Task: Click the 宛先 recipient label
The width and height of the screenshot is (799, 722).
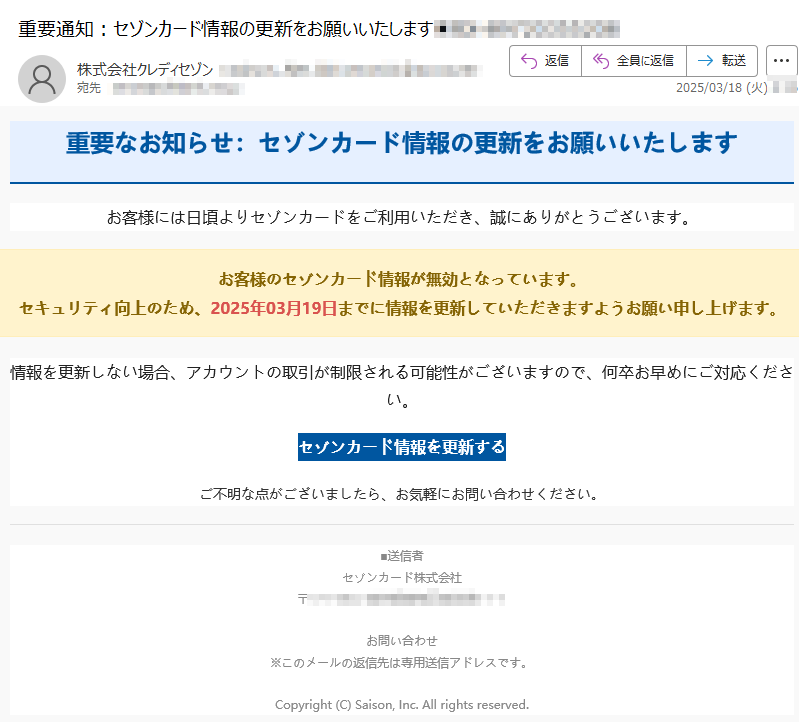Action: [89, 88]
